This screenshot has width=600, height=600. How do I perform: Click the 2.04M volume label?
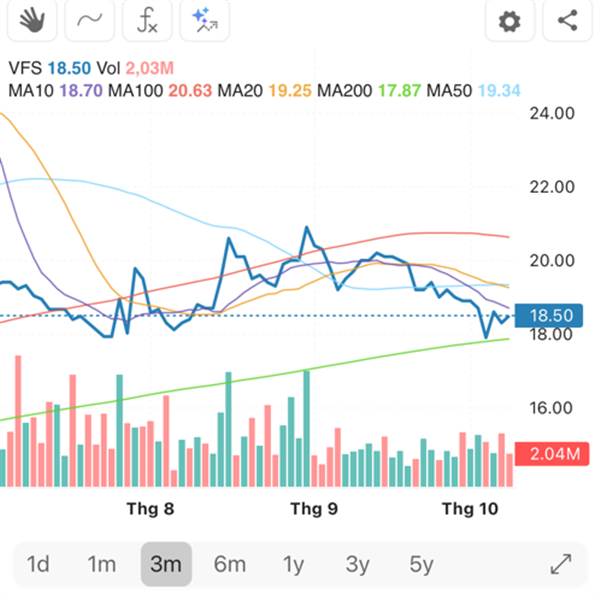pyautogui.click(x=552, y=455)
